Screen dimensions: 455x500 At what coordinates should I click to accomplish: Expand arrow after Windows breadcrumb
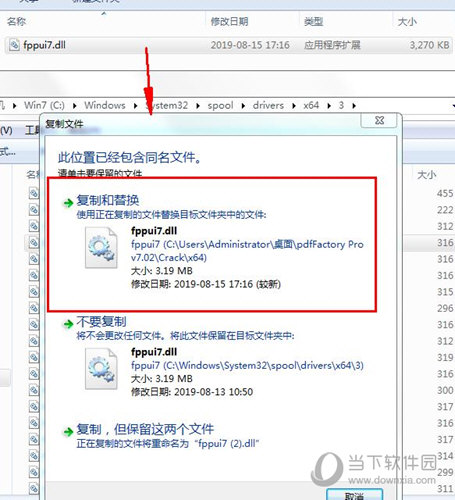click(x=135, y=106)
